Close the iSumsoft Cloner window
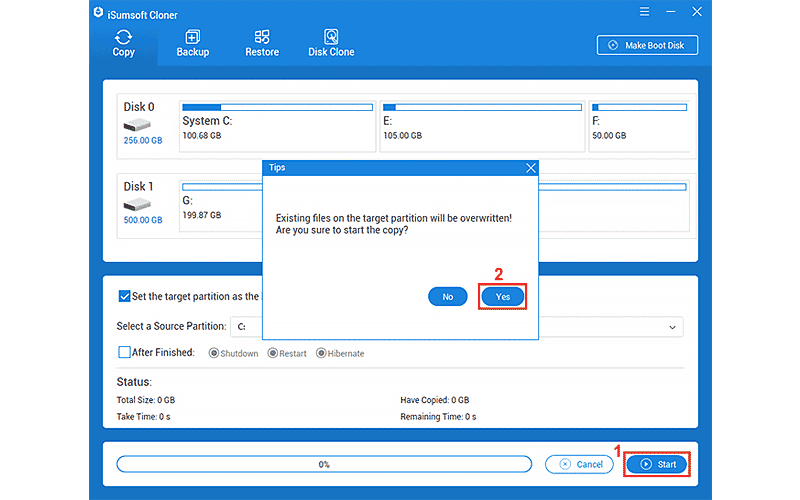 pyautogui.click(x=697, y=12)
